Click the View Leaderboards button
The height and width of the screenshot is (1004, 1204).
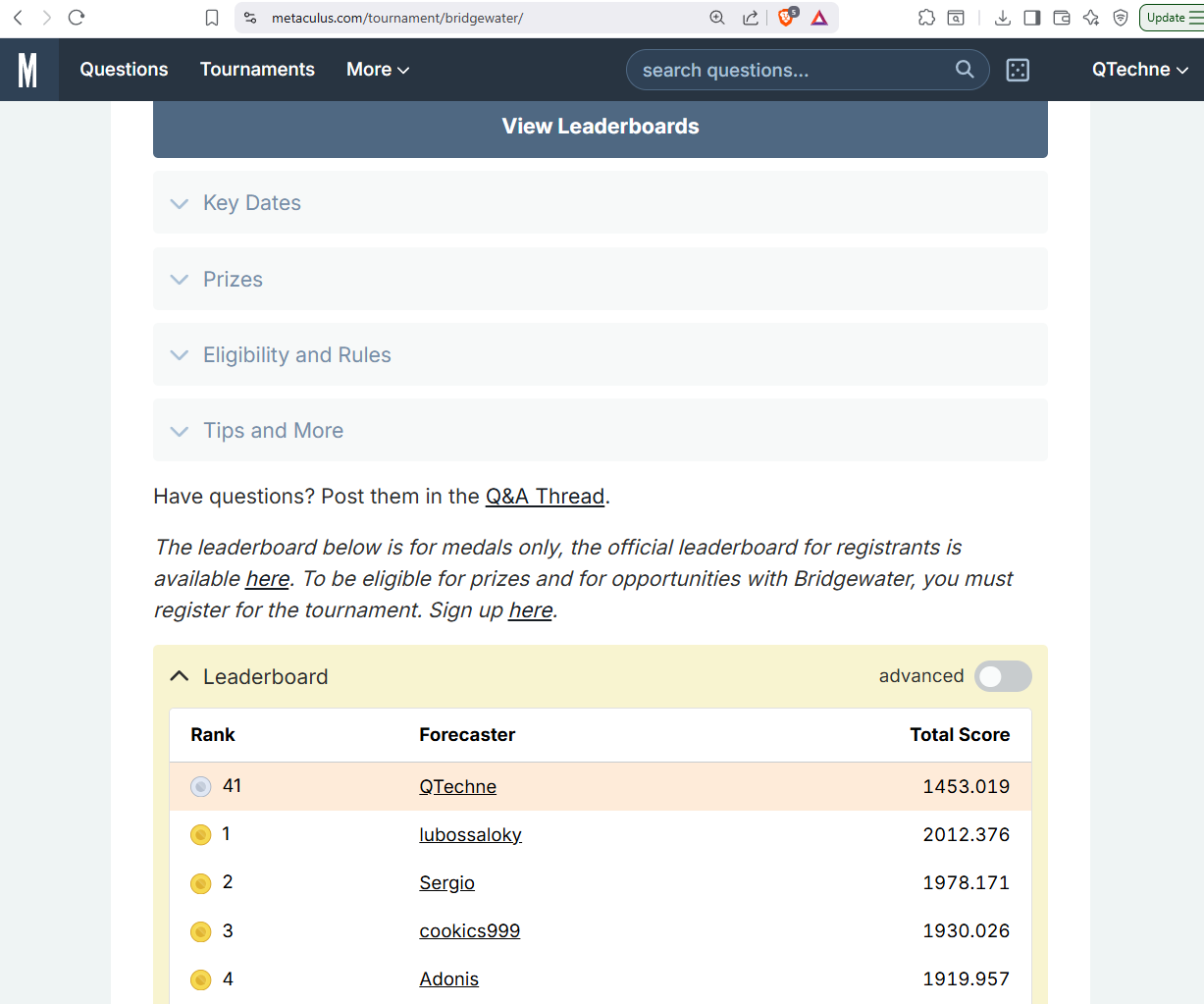point(601,127)
